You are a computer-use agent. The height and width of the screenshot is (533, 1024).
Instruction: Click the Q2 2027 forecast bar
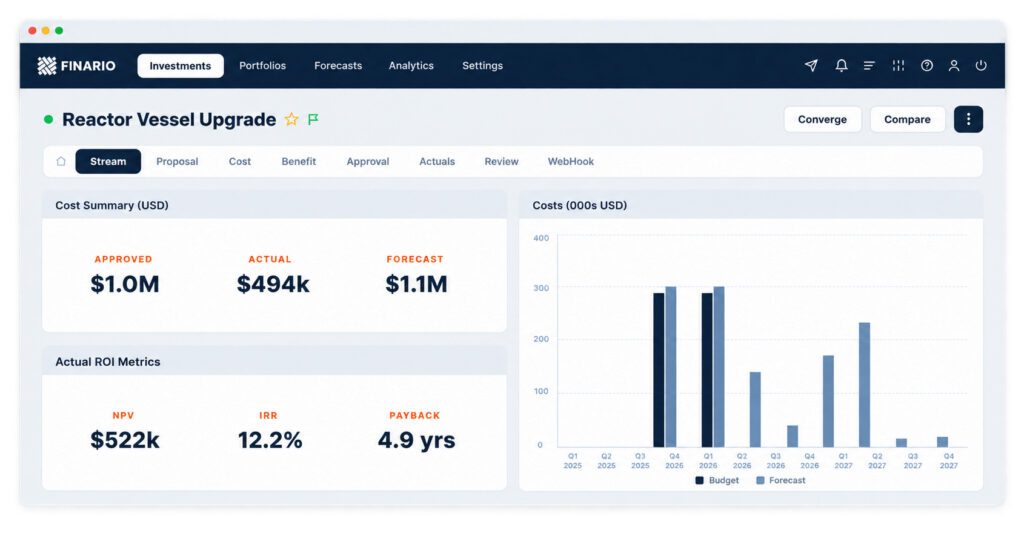864,385
